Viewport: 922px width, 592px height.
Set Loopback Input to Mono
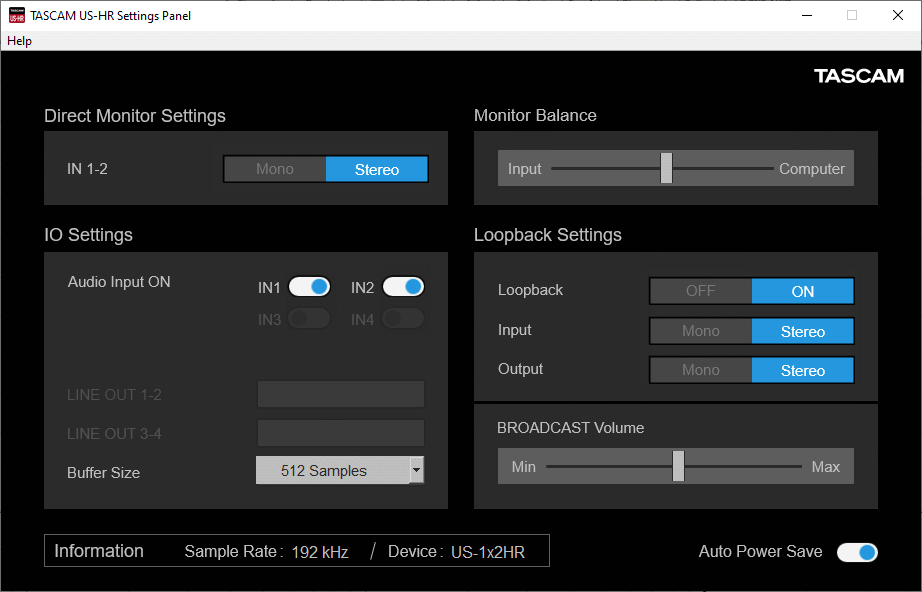tap(700, 331)
